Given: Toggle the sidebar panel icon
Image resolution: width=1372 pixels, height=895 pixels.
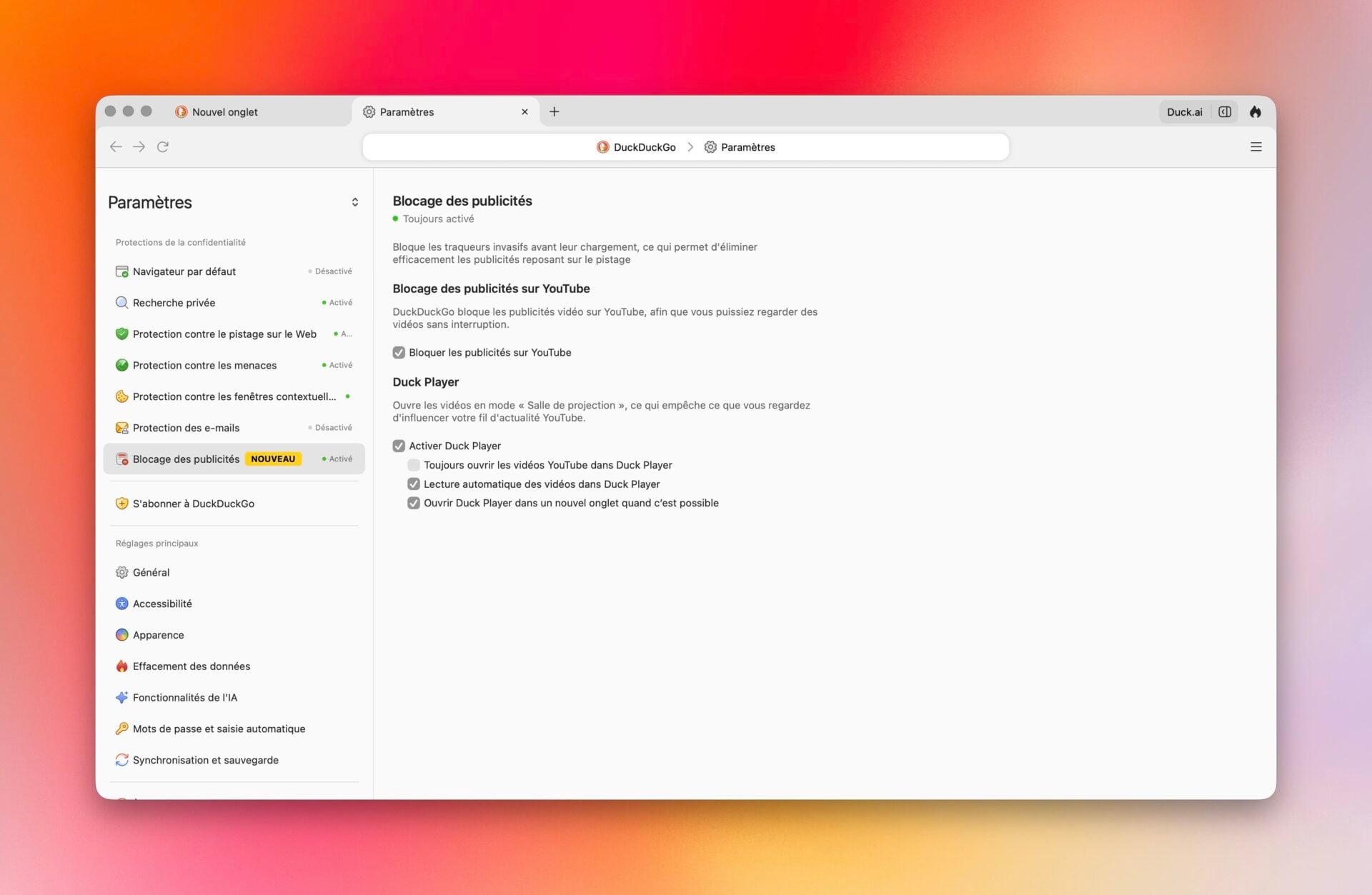Looking at the screenshot, I should 1225,112.
